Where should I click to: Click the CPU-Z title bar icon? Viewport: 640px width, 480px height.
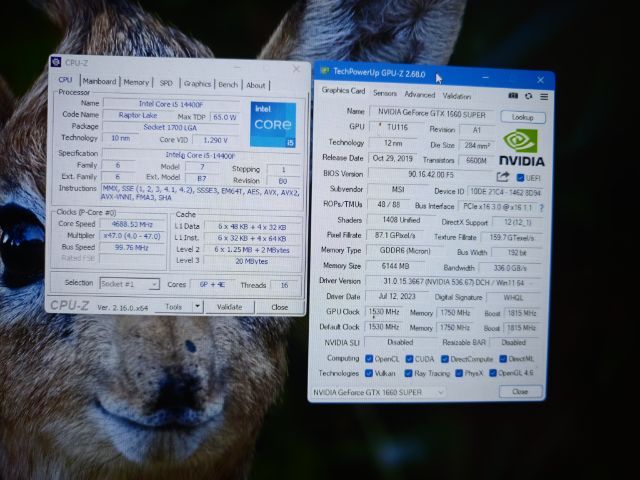pos(56,63)
